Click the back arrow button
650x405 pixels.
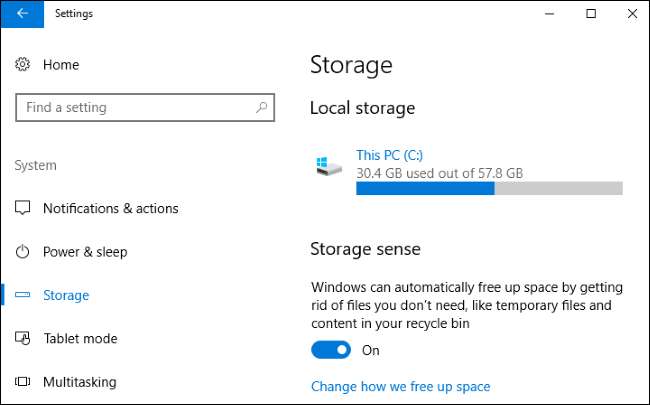[x=23, y=14]
